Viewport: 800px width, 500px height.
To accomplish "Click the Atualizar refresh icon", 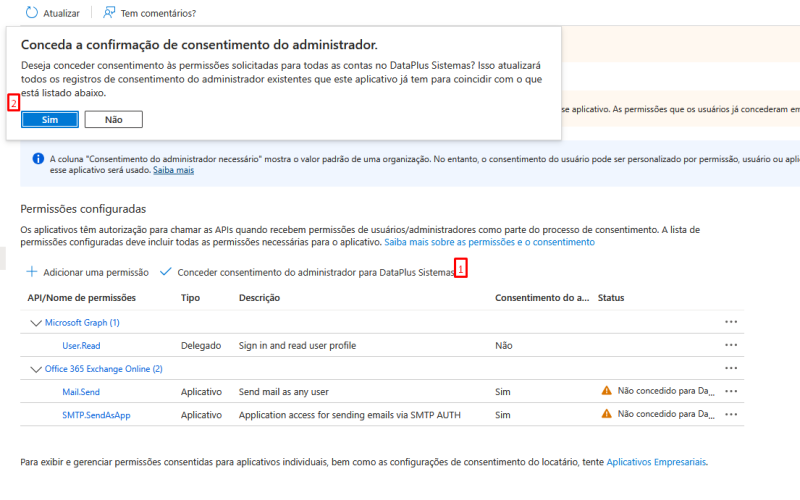I will click(32, 13).
